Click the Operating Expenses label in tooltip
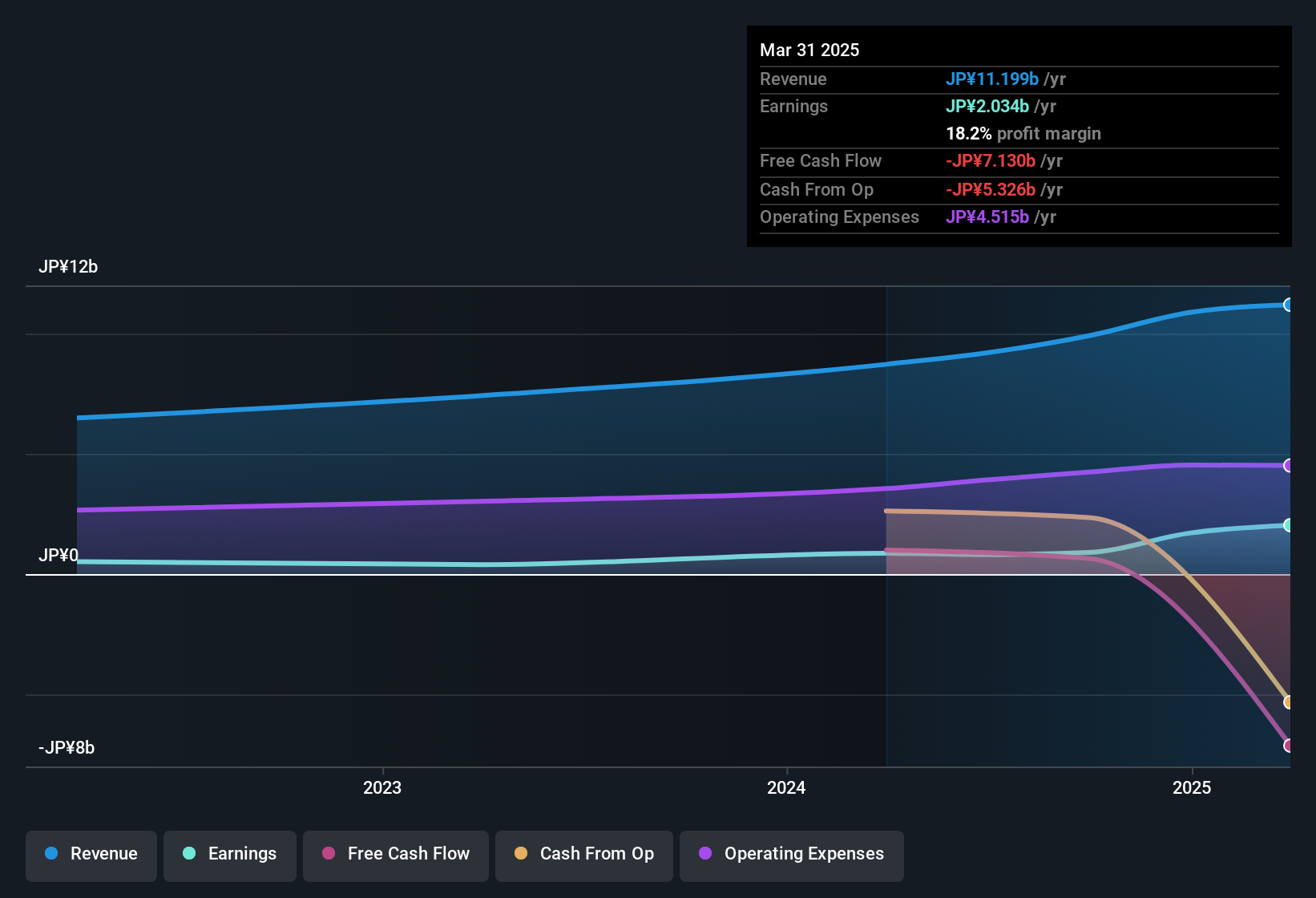 839,216
